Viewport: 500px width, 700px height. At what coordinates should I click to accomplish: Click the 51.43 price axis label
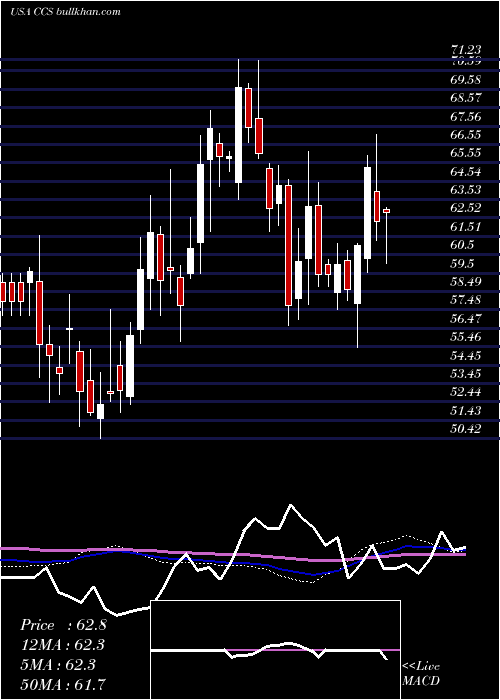(x=466, y=410)
